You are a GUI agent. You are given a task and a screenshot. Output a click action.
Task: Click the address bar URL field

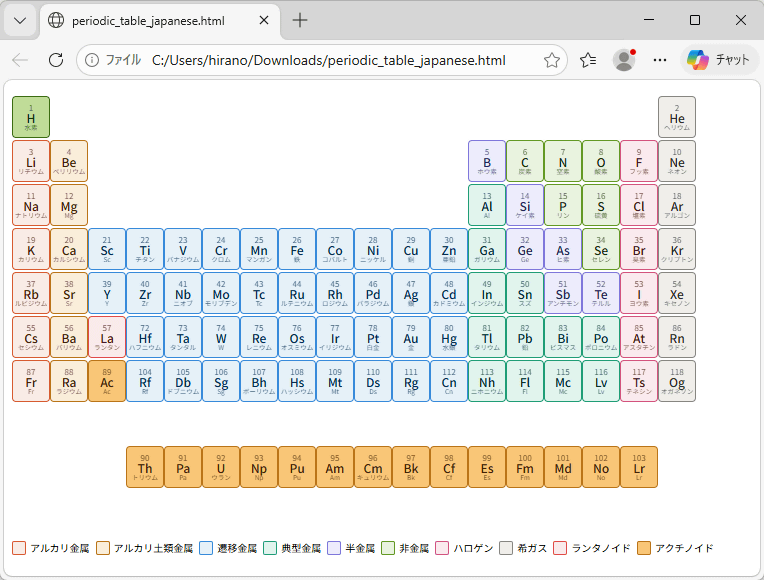click(x=330, y=60)
